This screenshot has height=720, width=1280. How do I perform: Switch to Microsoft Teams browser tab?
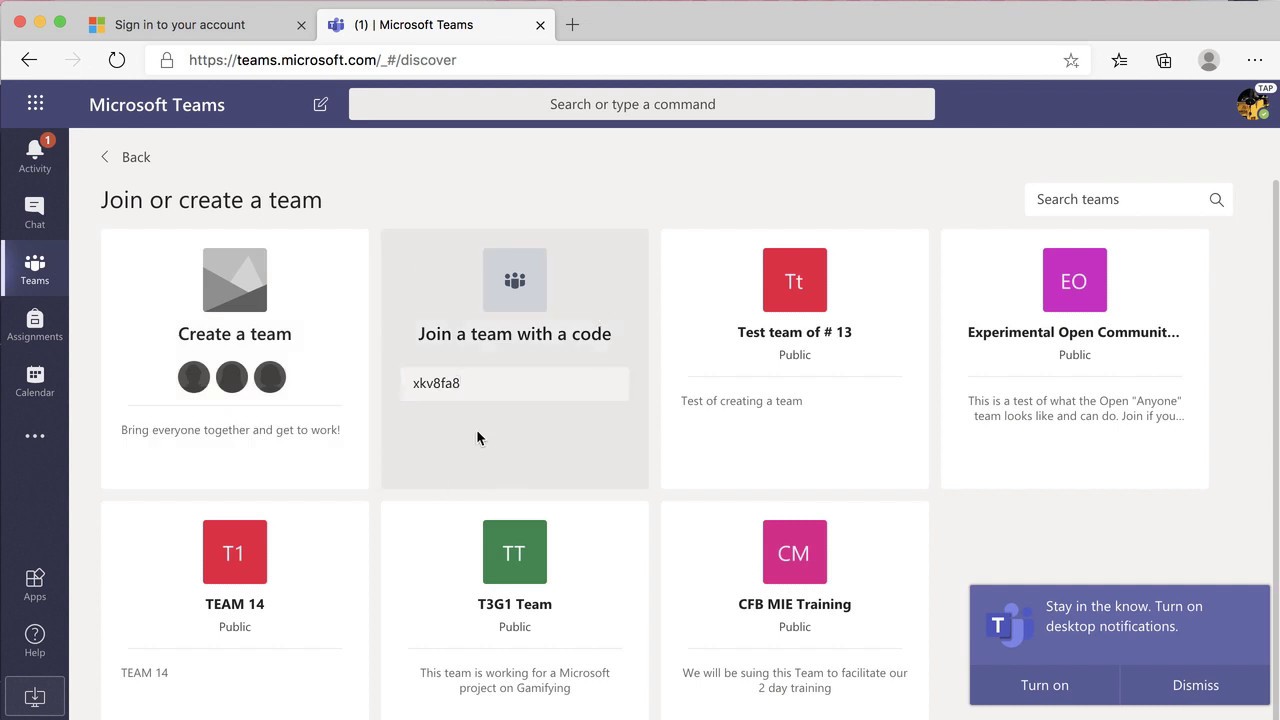(436, 24)
